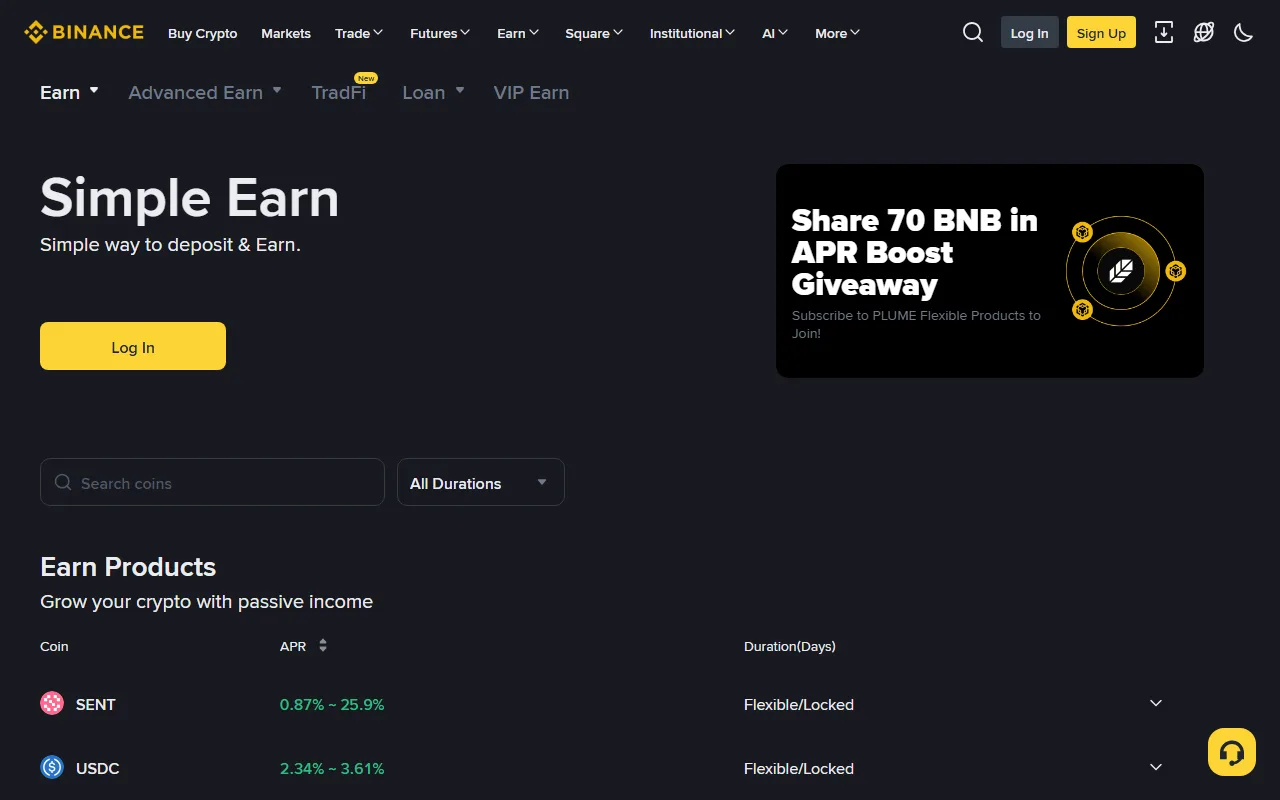
Task: Go to Buy Crypto
Action: pos(203,33)
